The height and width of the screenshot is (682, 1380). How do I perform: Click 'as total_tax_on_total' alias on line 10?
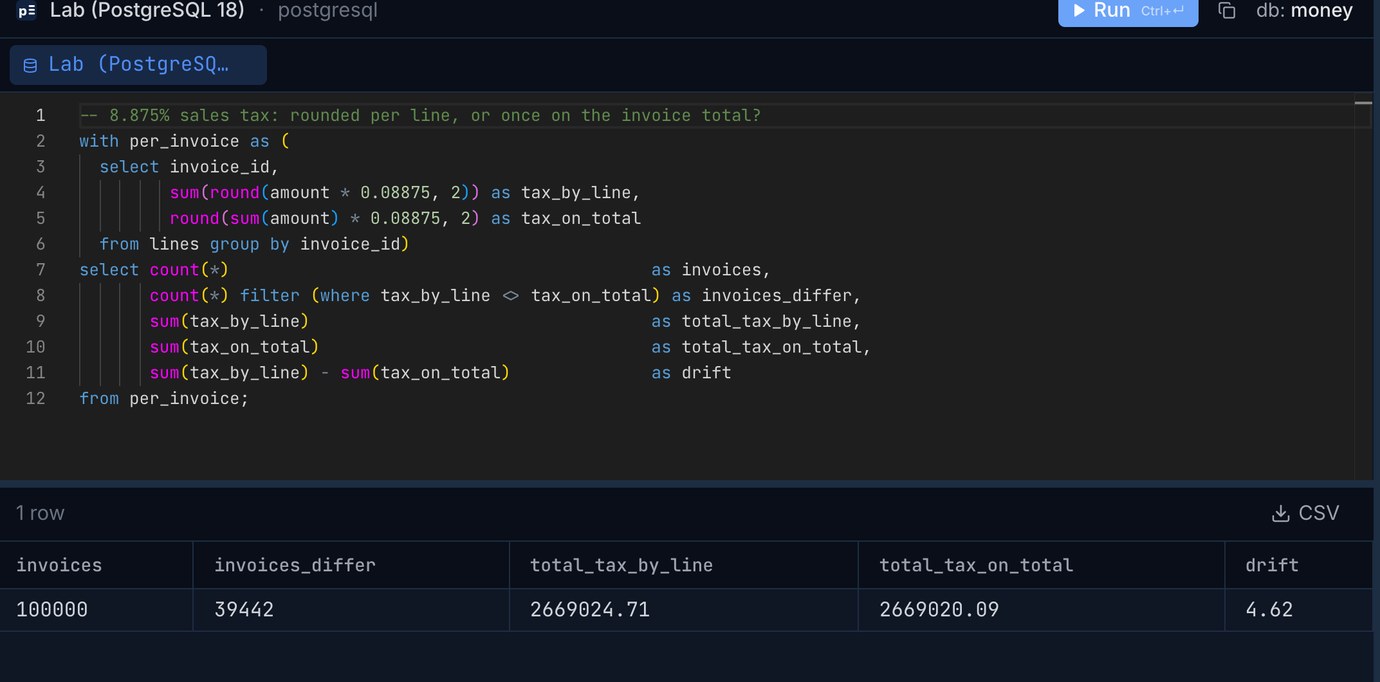(761, 347)
